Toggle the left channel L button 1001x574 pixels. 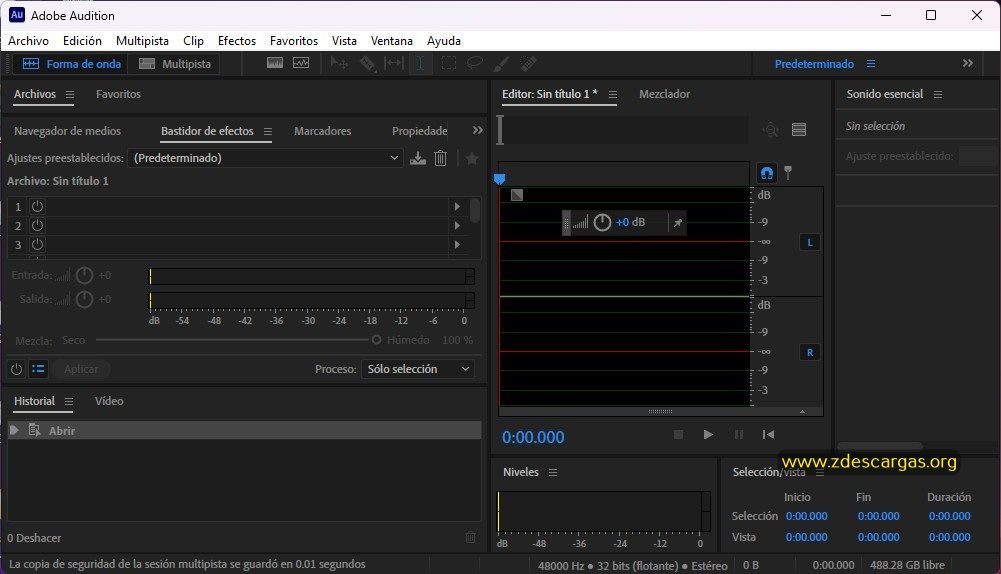click(810, 243)
